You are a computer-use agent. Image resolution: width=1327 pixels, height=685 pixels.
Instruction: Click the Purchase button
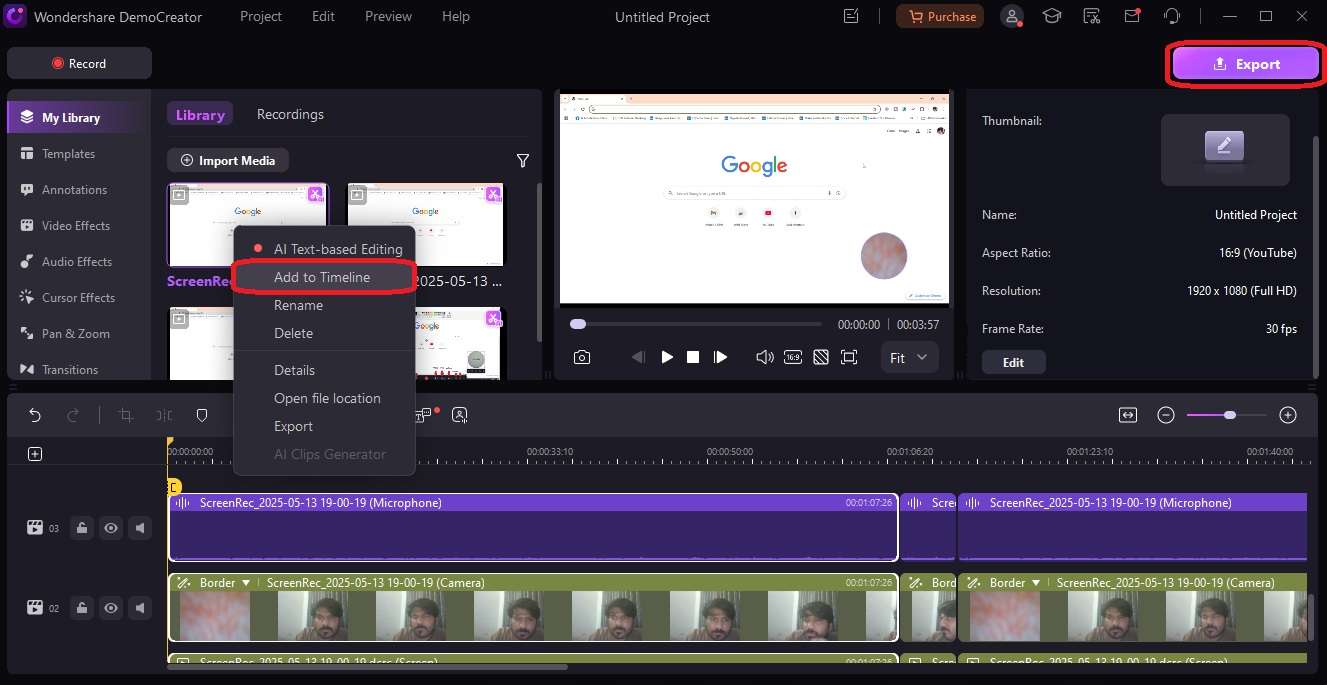tap(940, 16)
